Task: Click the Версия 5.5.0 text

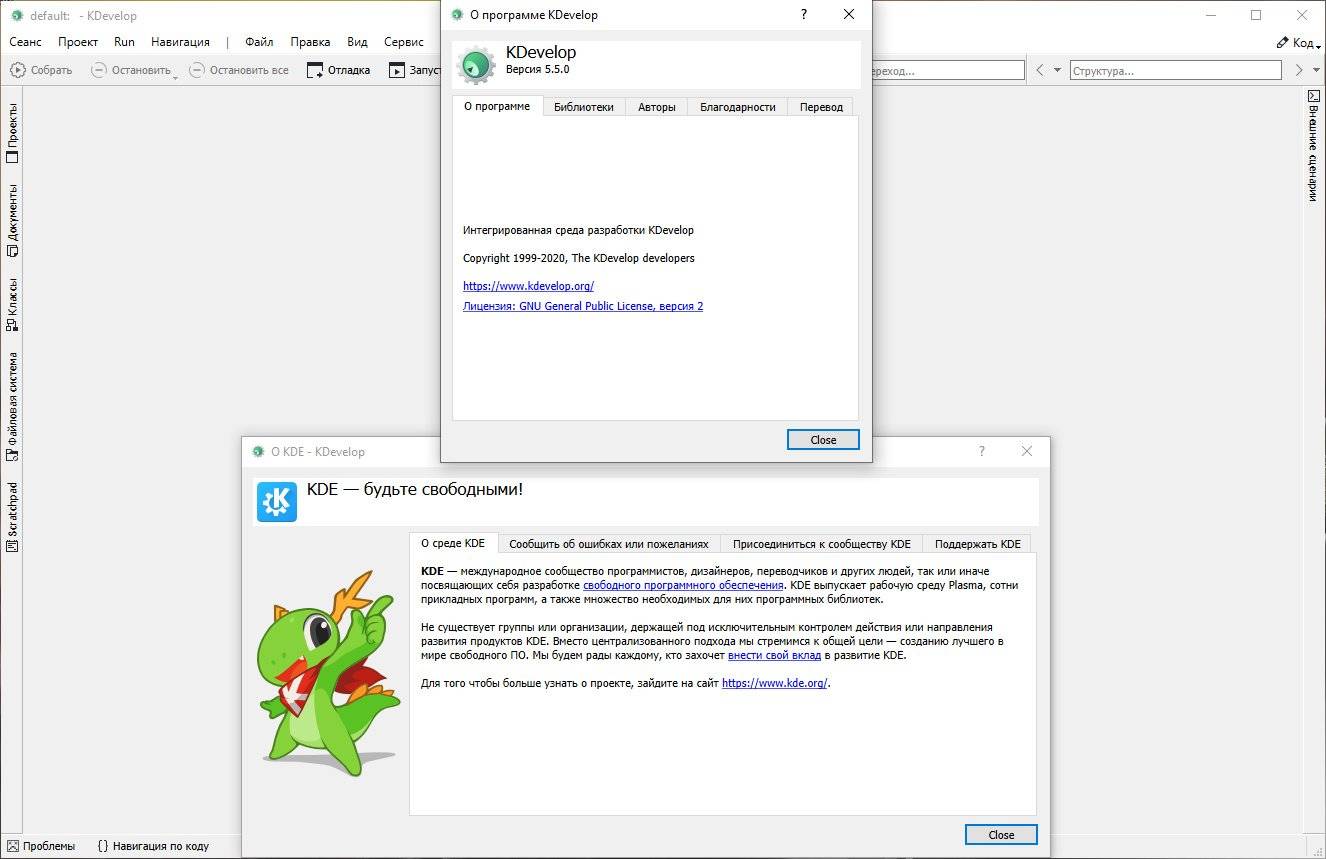Action: 537,70
